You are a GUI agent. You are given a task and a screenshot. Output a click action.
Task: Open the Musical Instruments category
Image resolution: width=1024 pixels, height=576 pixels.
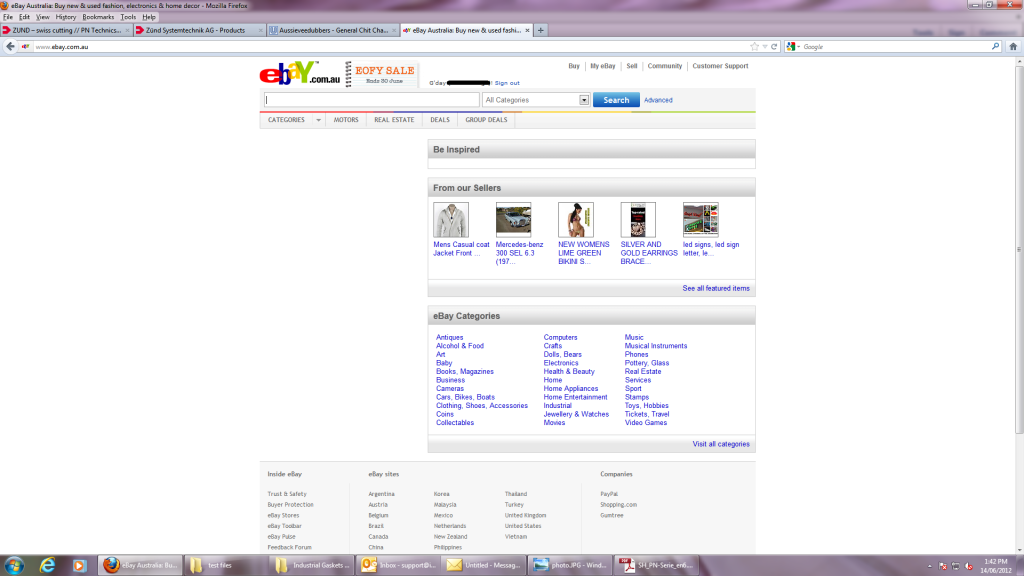pyautogui.click(x=656, y=346)
